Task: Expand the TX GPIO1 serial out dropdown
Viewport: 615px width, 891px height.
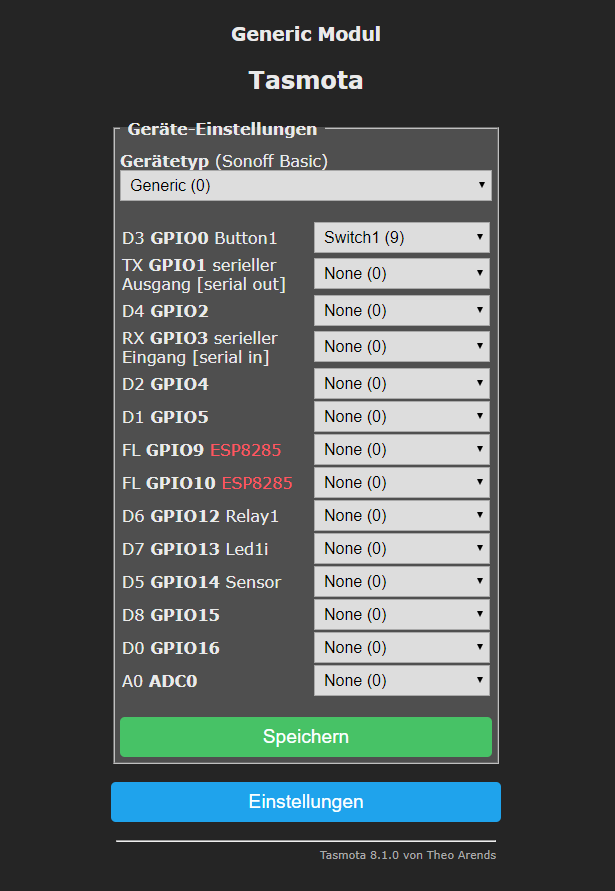Action: 402,274
